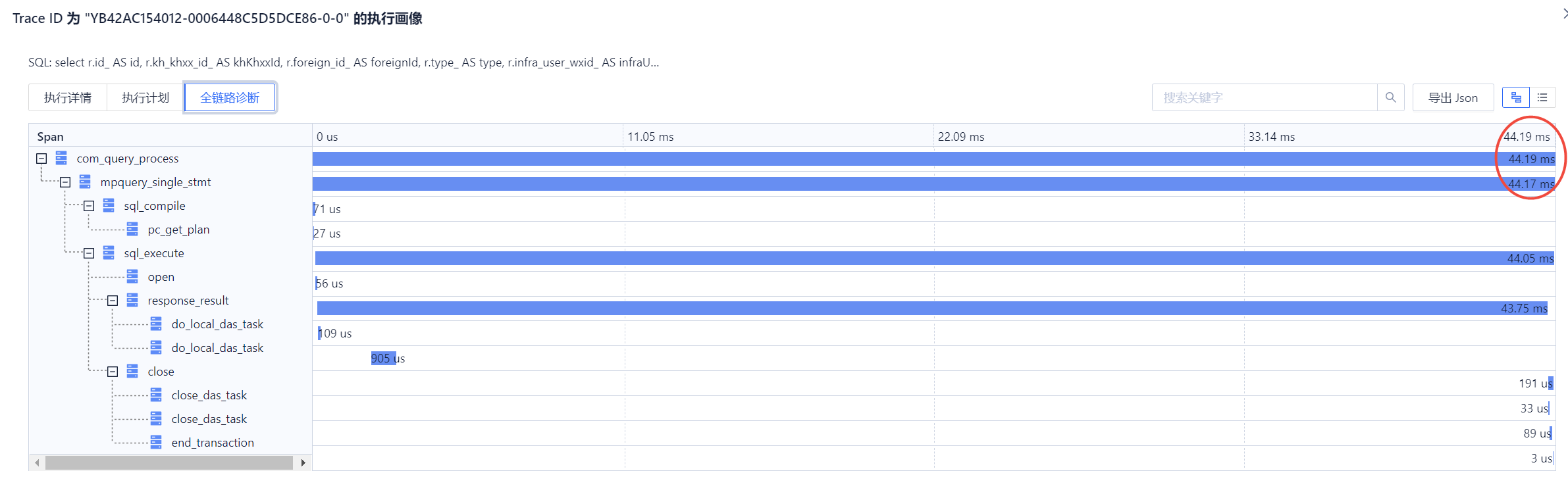Click the horizontal scrollbar under Span tree
This screenshot has height=496, width=1568.
[x=169, y=462]
